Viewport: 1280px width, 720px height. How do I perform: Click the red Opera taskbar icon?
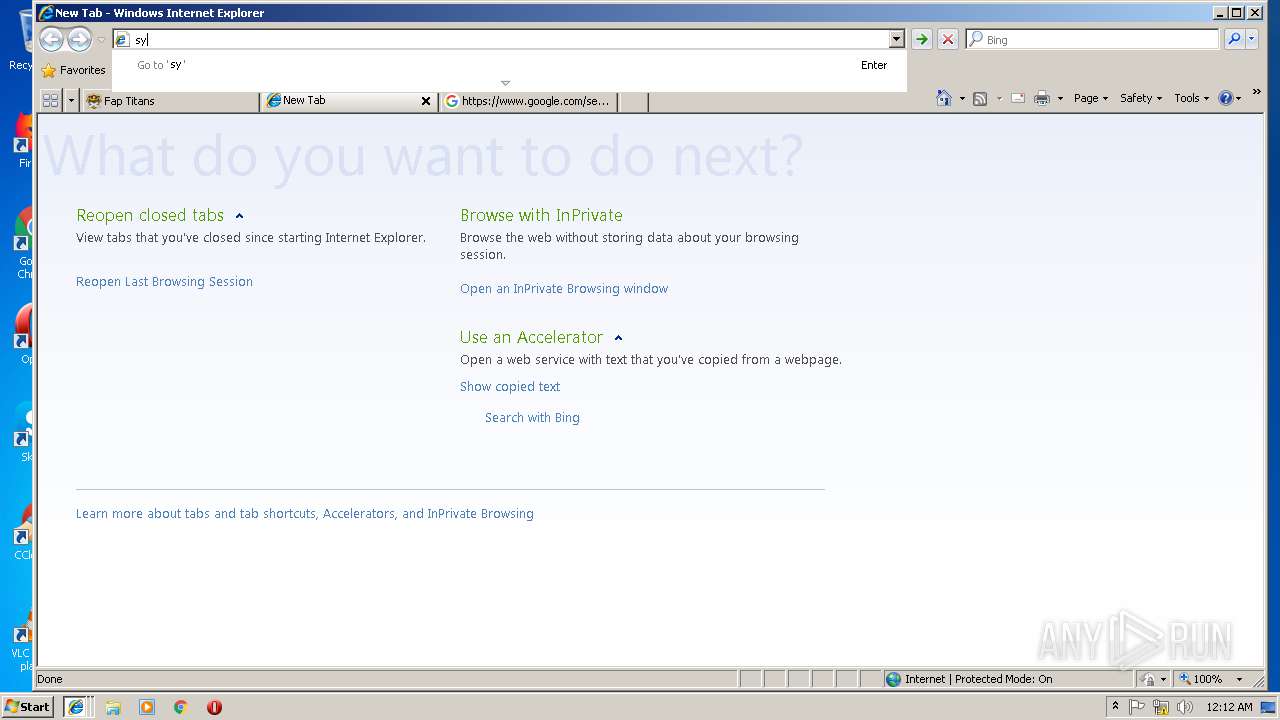[x=214, y=707]
